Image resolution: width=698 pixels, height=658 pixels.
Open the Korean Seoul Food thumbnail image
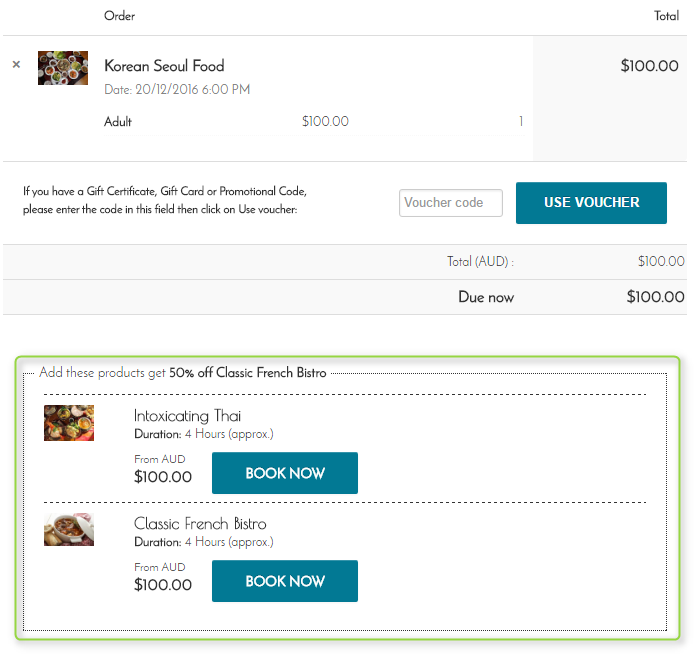tap(63, 68)
